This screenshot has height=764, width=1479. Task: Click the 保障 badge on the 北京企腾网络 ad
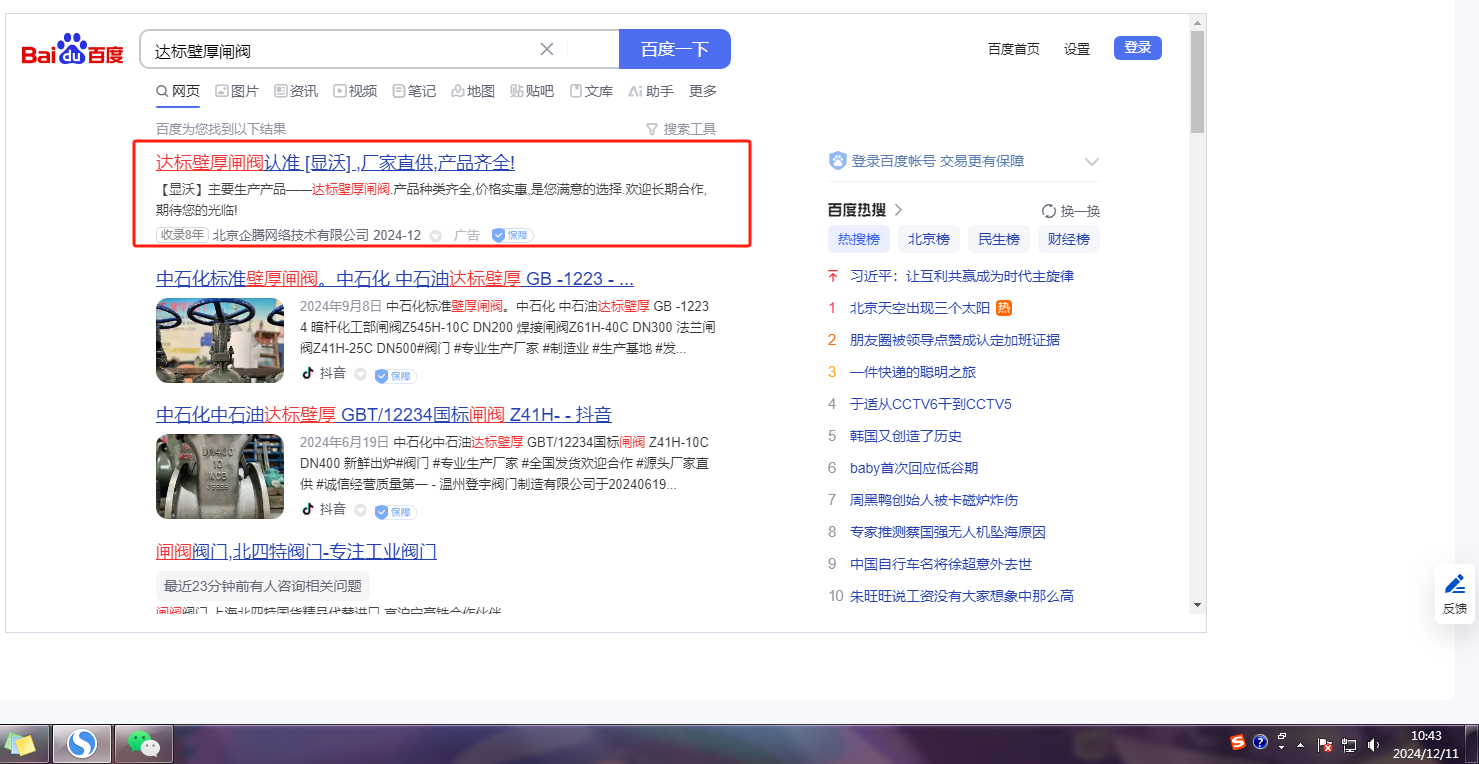[x=512, y=235]
